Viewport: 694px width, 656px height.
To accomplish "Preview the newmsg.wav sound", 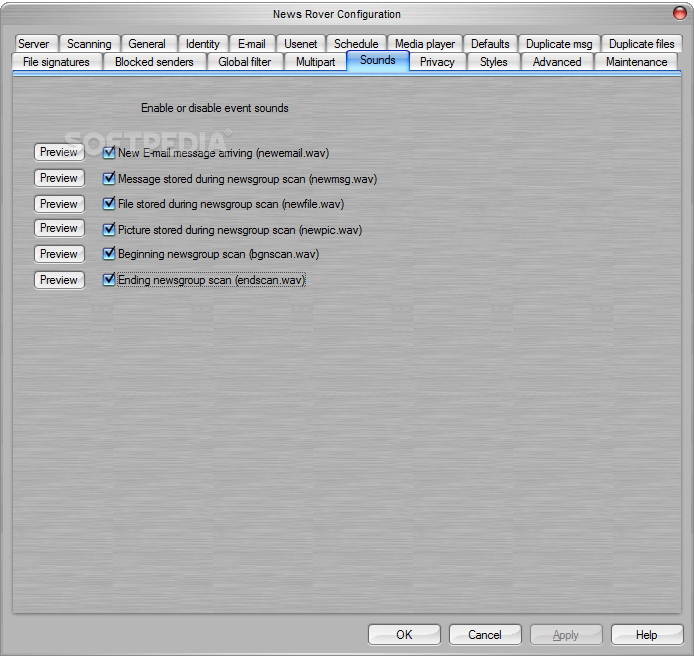I will click(x=59, y=178).
